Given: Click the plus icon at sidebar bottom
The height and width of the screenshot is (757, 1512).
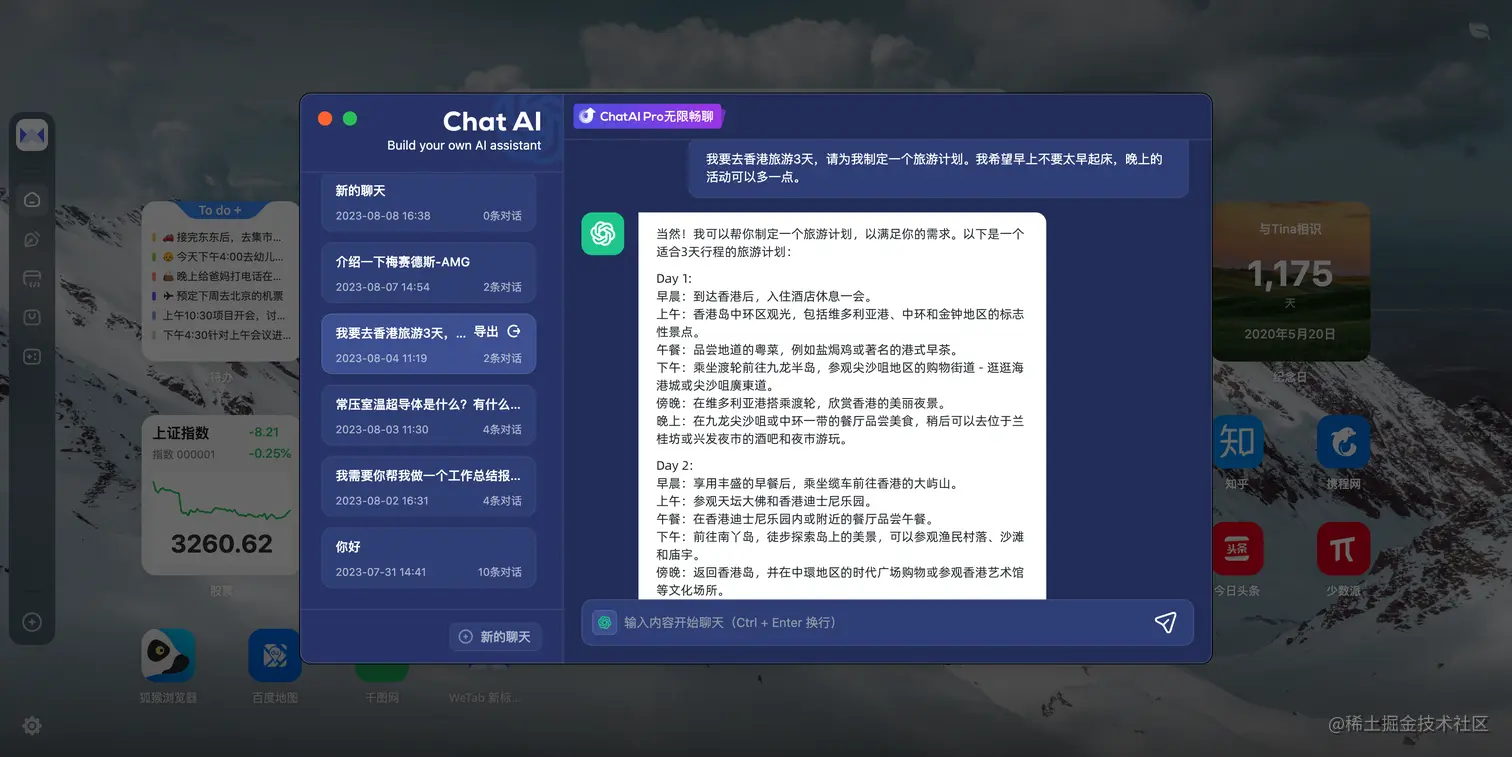Looking at the screenshot, I should 32,622.
